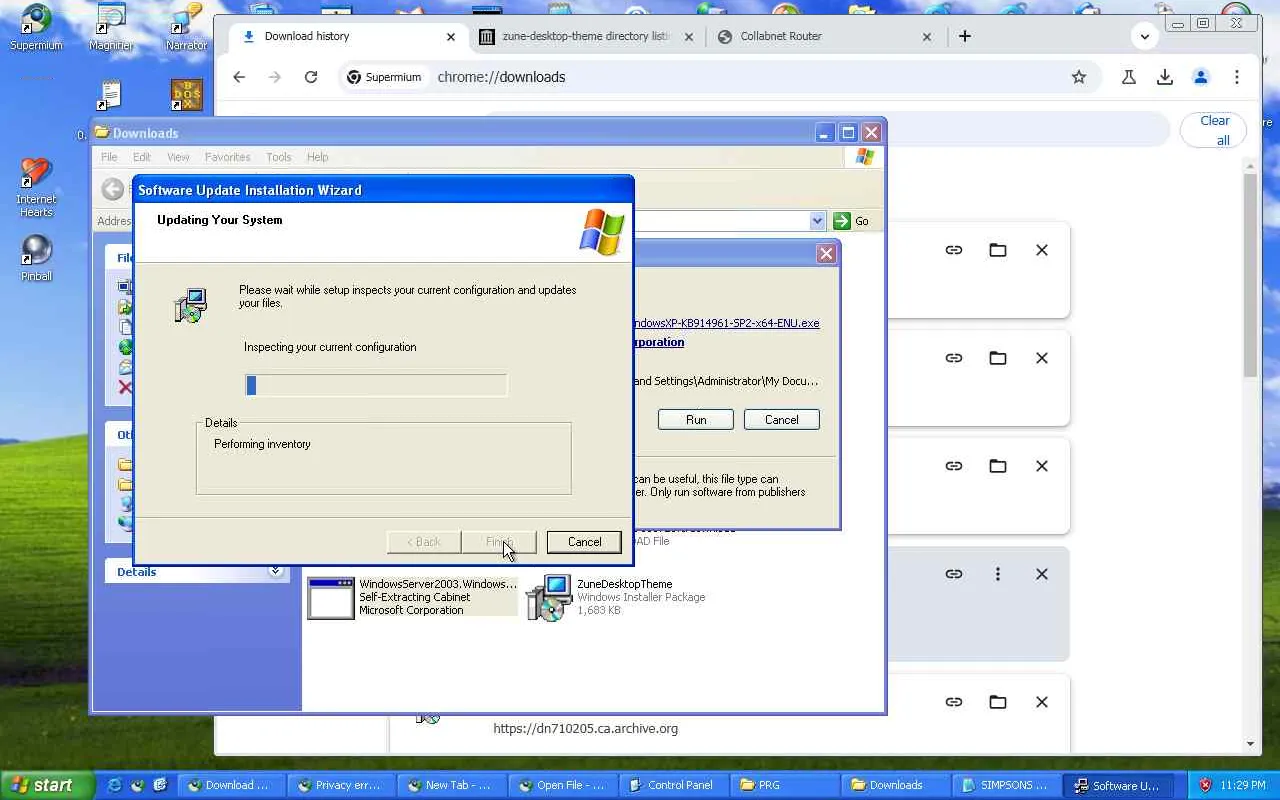This screenshot has width=1280, height=800.
Task: Open the Favorites menu in Downloads window
Action: point(228,157)
